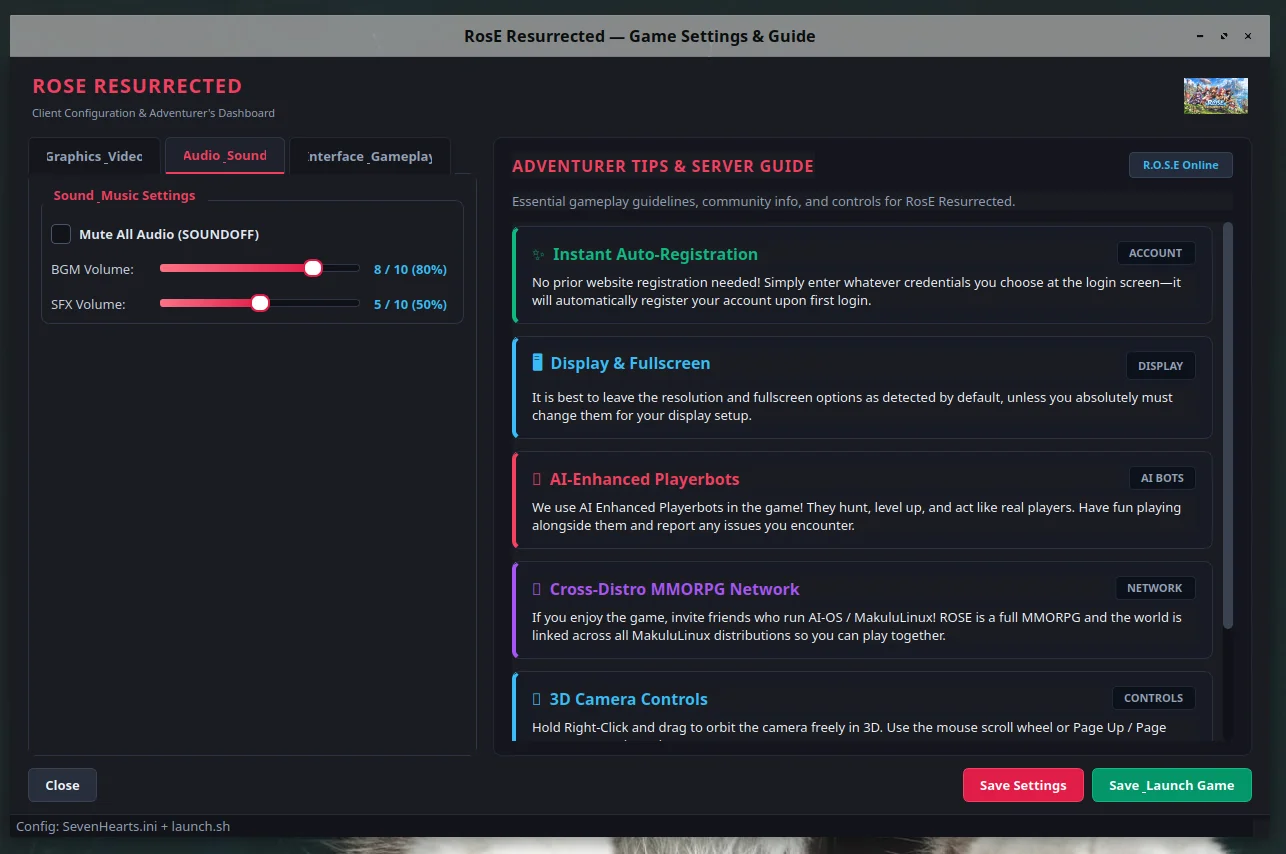
Task: Open the Interface_Gameplay tab
Action: pos(370,156)
